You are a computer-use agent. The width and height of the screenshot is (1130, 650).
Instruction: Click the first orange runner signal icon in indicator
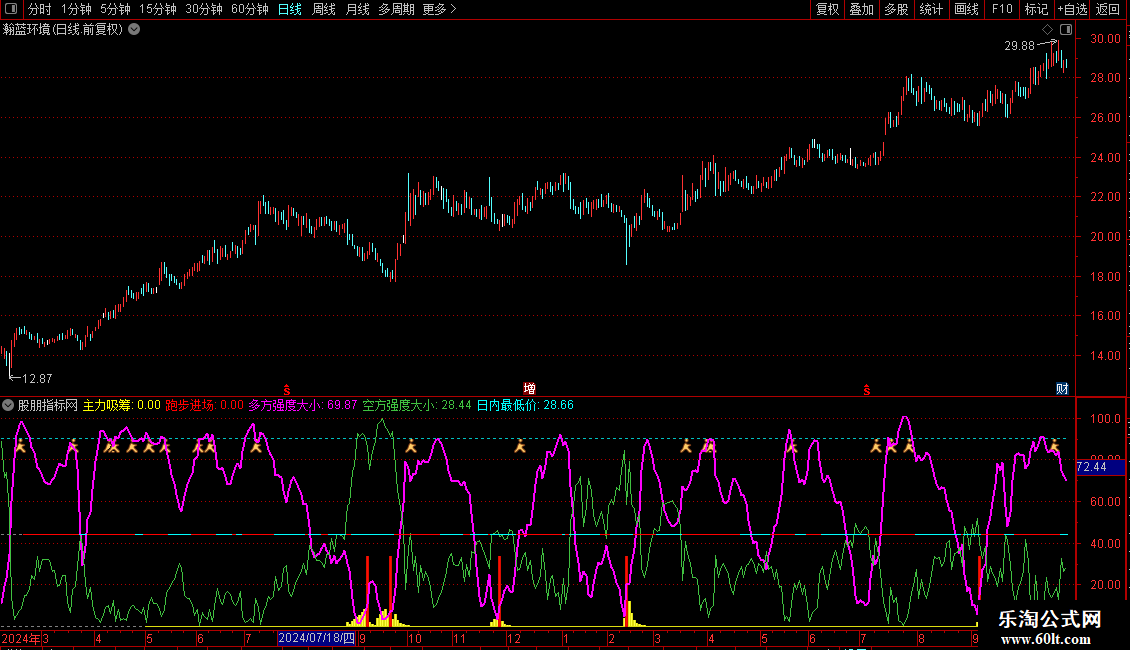pos(18,447)
